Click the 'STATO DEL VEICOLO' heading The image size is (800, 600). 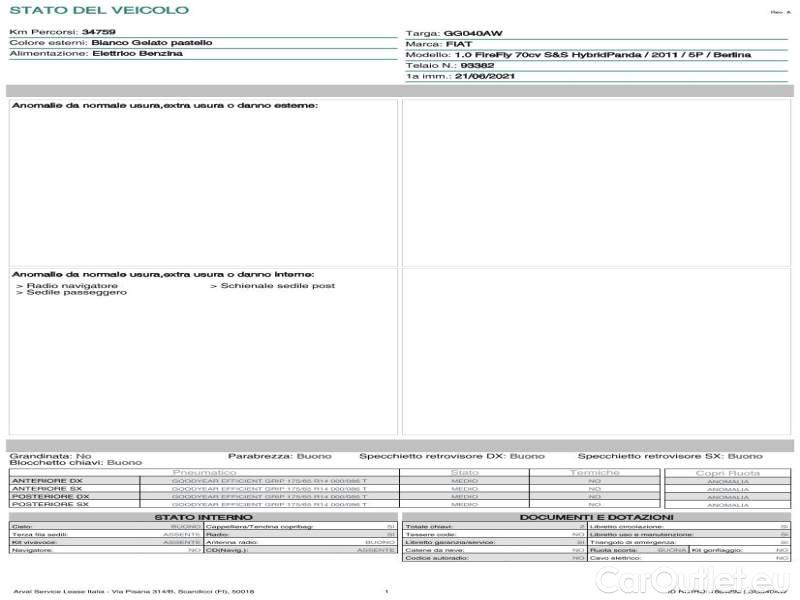[x=99, y=10]
